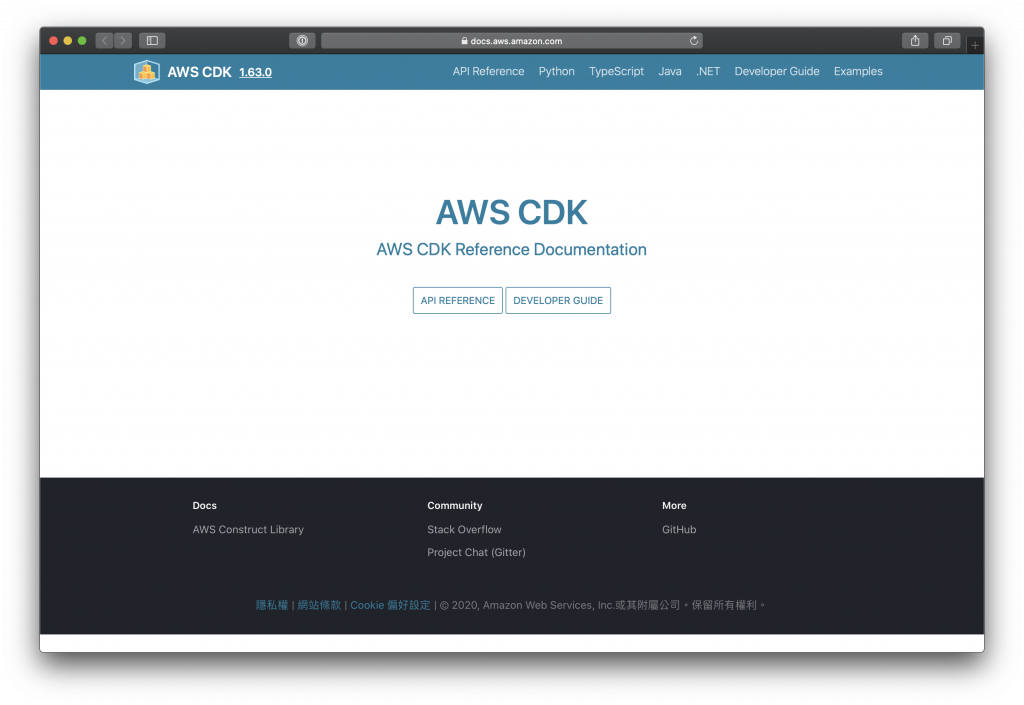Click the More footer heading
The image size is (1024, 705).
[x=674, y=505]
